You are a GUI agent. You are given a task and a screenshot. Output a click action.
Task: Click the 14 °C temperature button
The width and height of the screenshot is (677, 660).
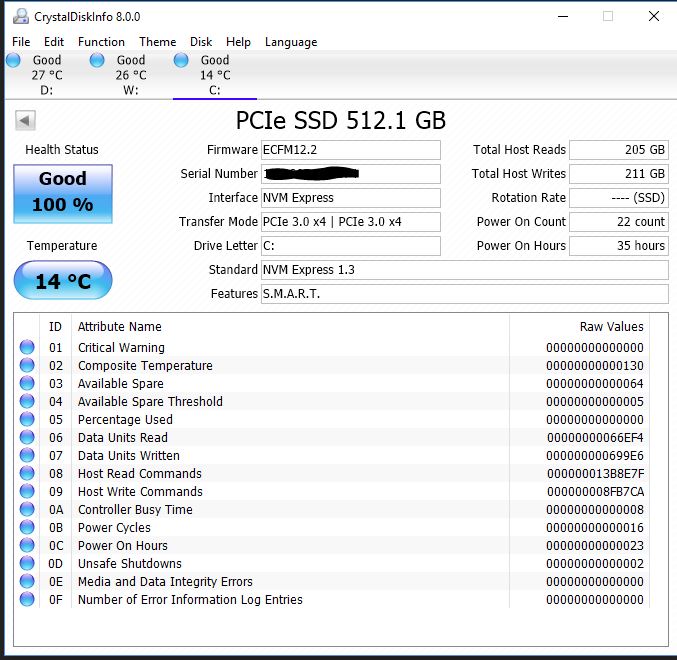click(62, 281)
